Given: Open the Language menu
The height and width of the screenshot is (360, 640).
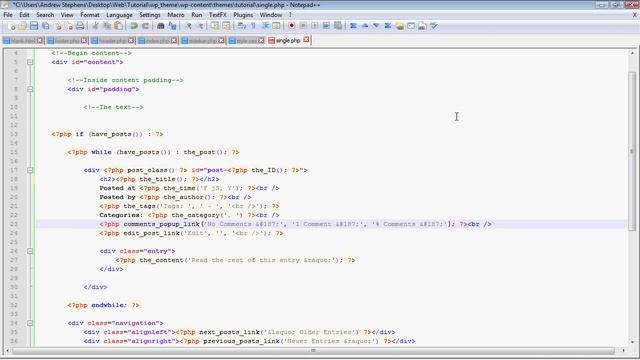Looking at the screenshot, I should click(x=119, y=15).
